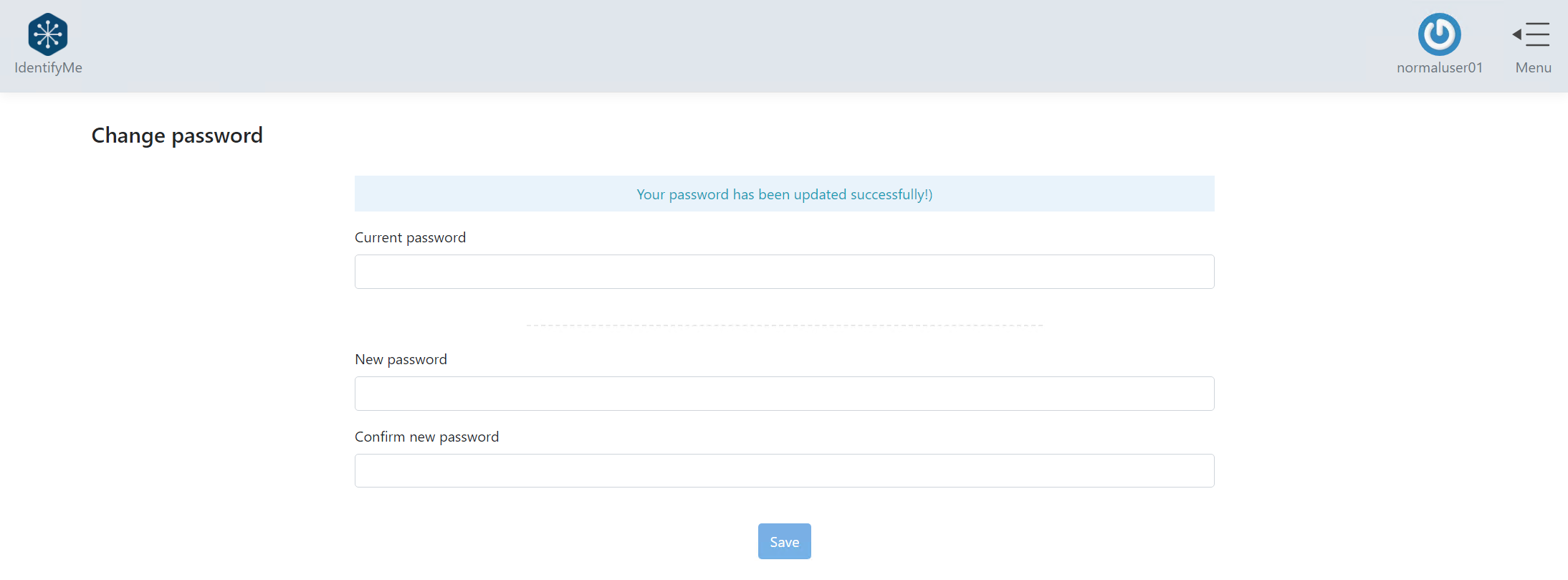
Task: Focus the New password input field
Action: tap(784, 394)
